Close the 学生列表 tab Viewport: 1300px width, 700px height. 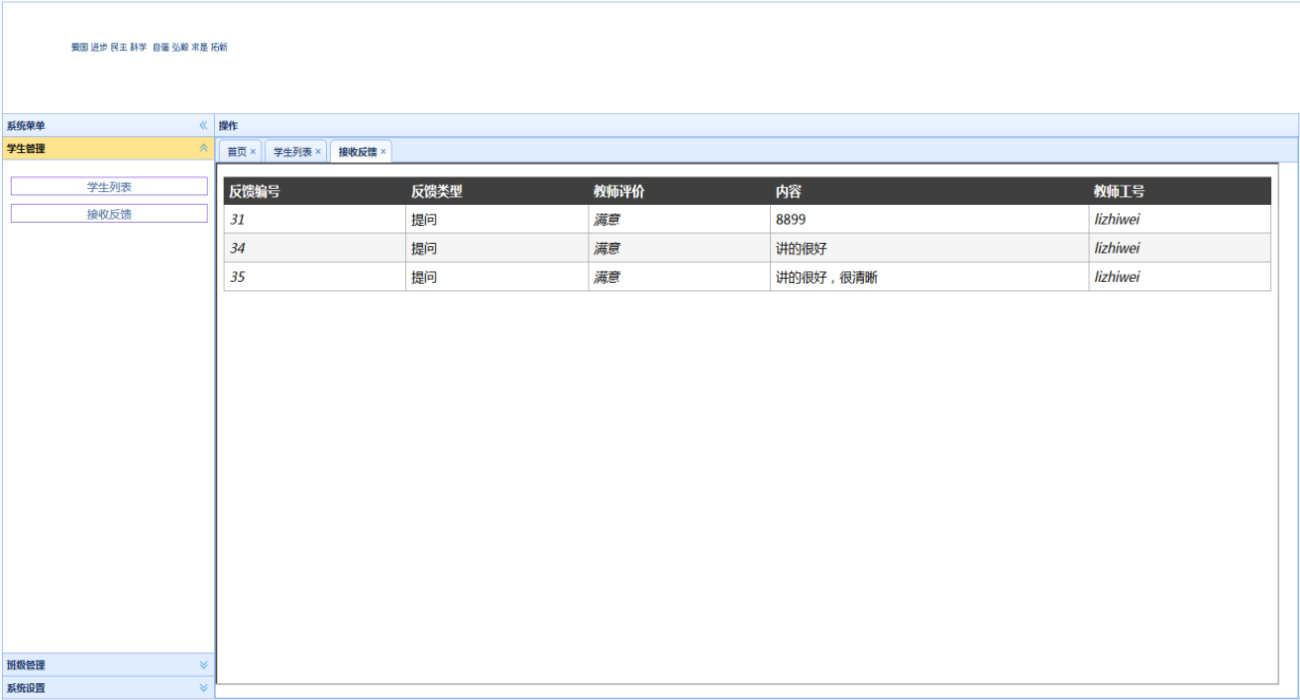coord(318,151)
